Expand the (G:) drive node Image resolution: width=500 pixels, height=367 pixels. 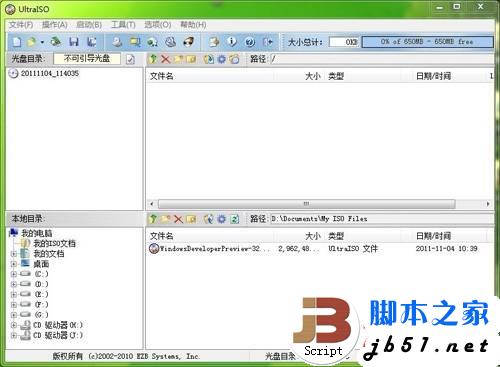tap(14, 315)
